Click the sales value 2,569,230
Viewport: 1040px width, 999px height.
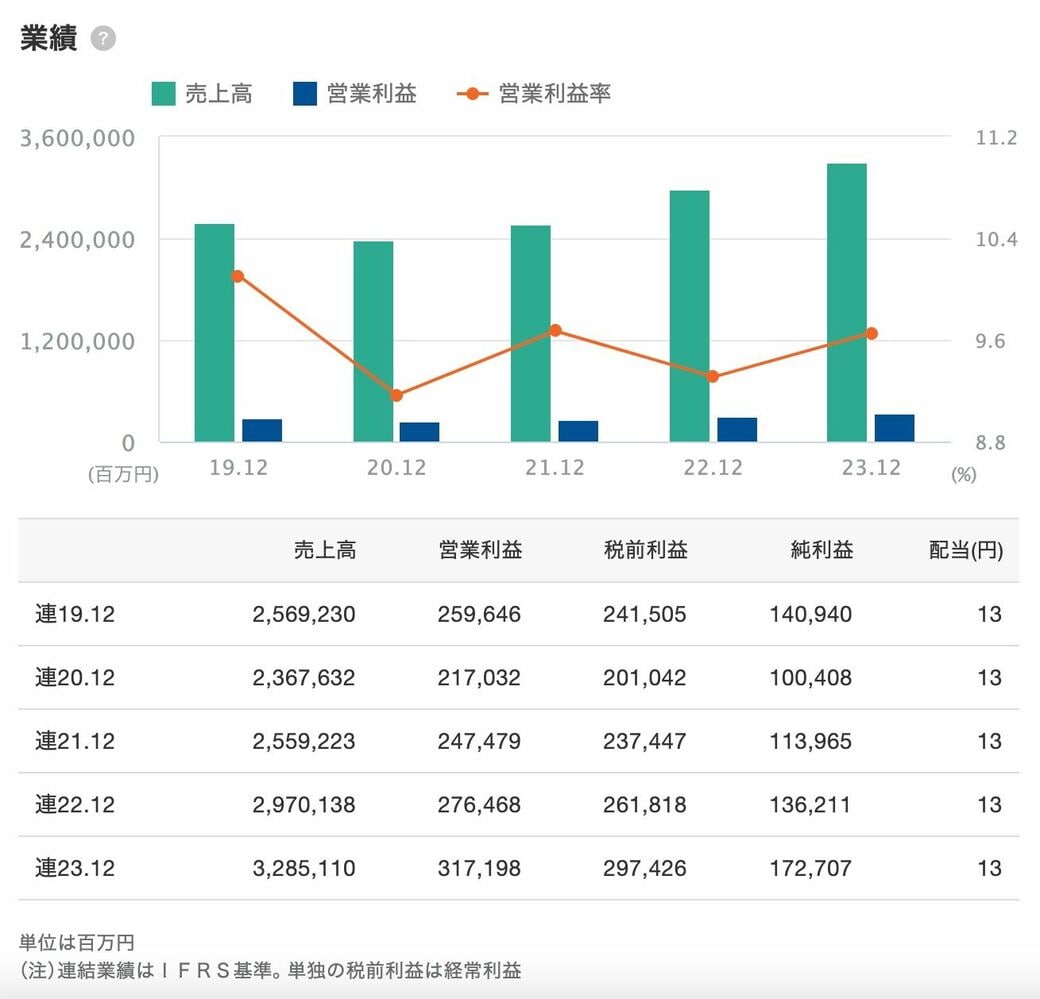click(x=304, y=614)
